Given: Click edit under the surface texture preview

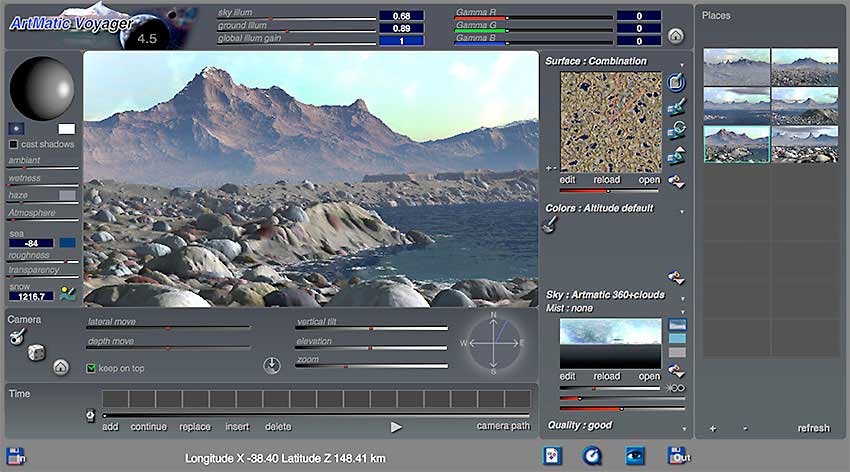Looking at the screenshot, I should 567,180.
